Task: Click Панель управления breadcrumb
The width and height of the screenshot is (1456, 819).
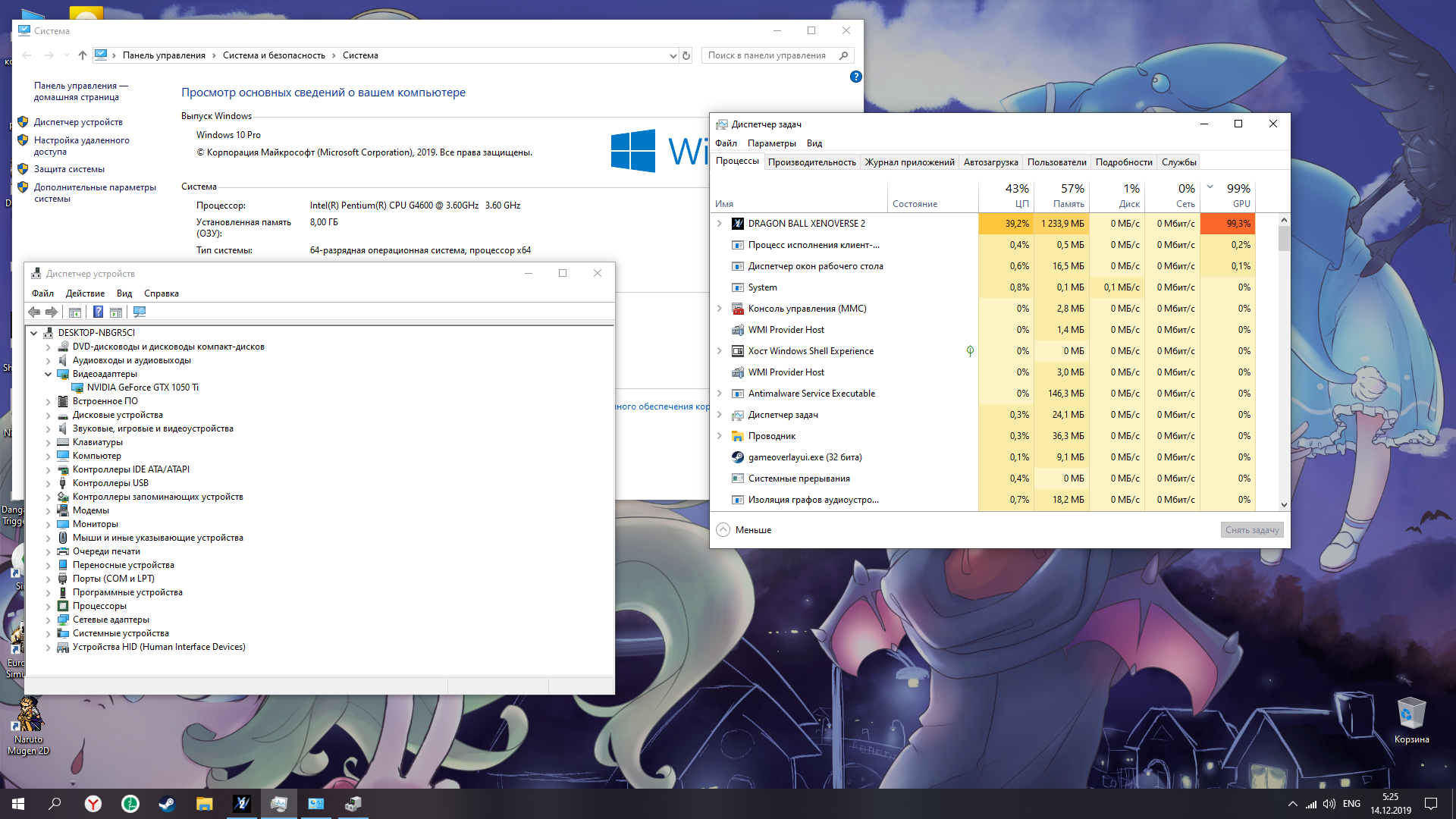Action: point(164,55)
